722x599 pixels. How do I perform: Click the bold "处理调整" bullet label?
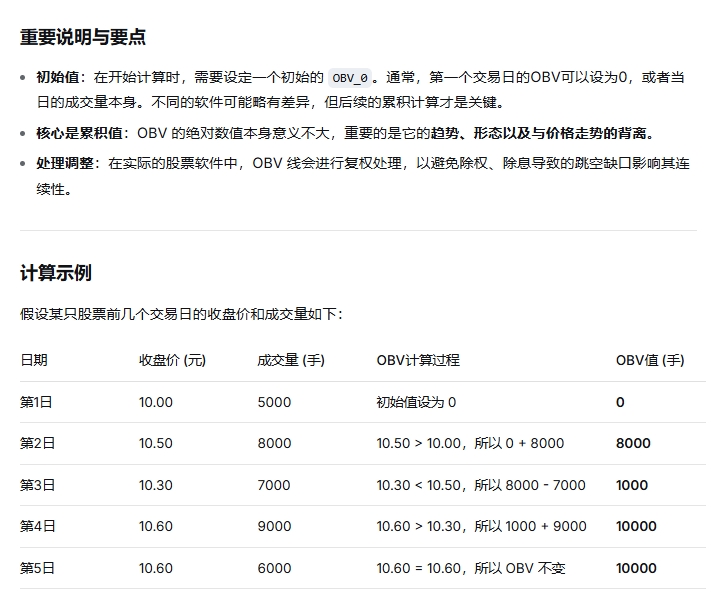tap(67, 163)
